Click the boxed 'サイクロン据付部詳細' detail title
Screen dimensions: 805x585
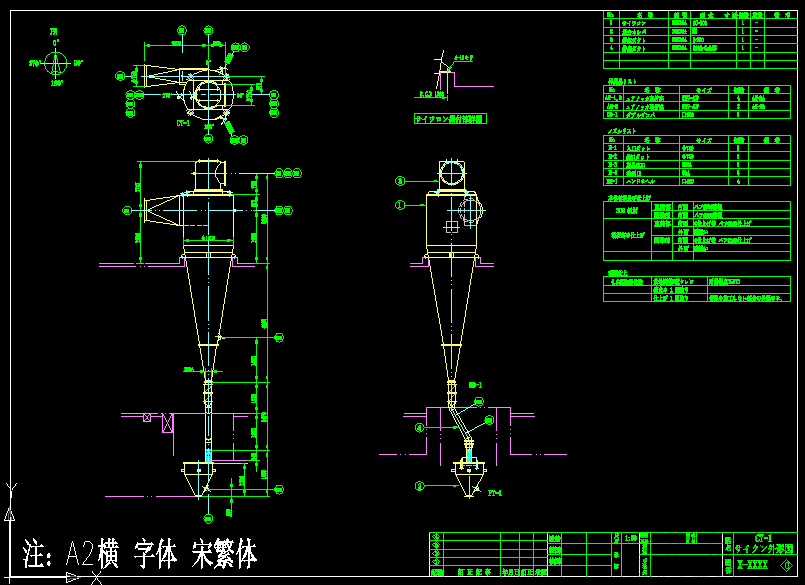coord(450,119)
